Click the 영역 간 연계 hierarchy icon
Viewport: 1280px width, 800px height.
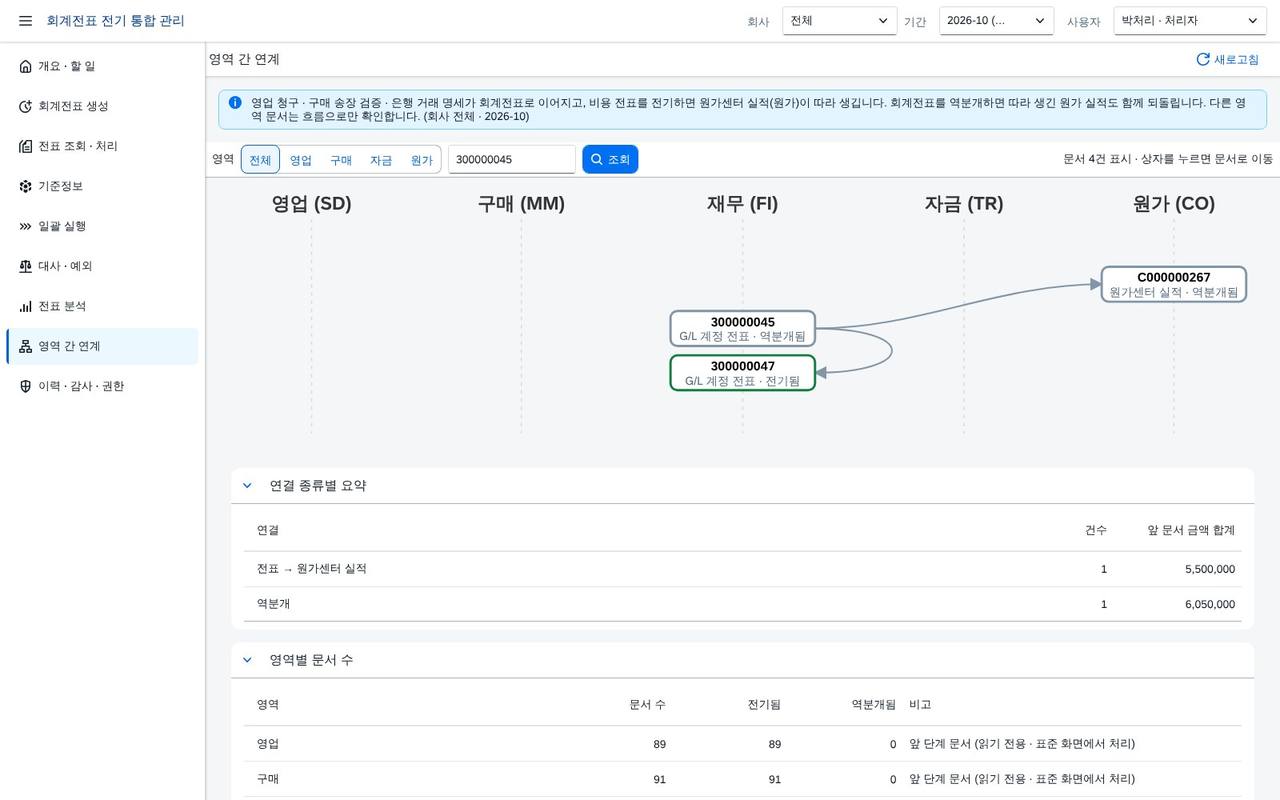pyautogui.click(x=26, y=346)
